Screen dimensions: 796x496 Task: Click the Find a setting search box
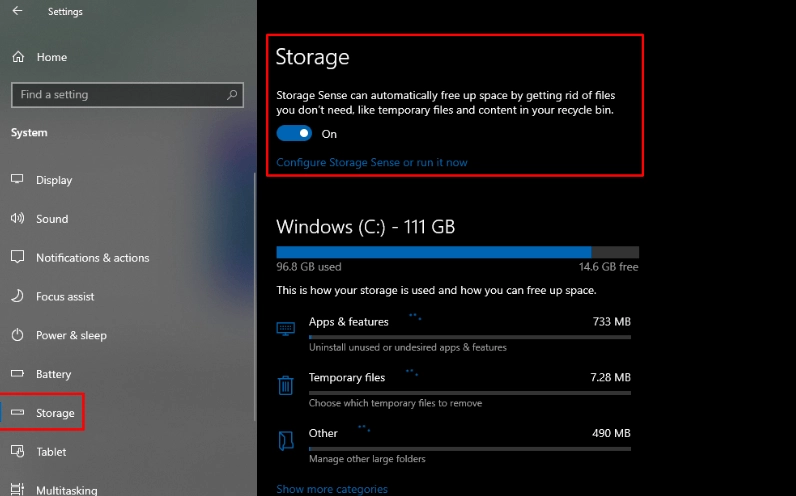[118, 95]
